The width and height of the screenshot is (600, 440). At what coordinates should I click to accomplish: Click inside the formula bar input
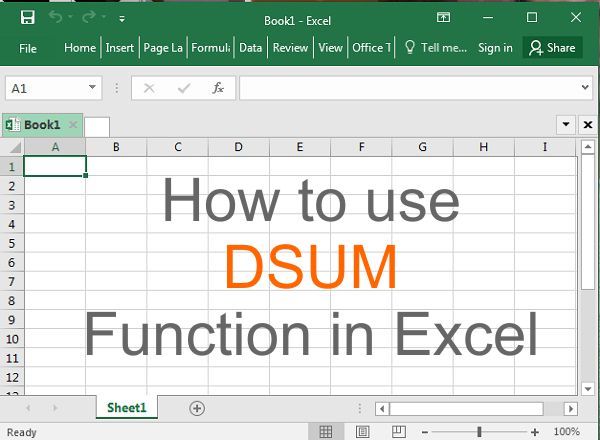point(409,88)
